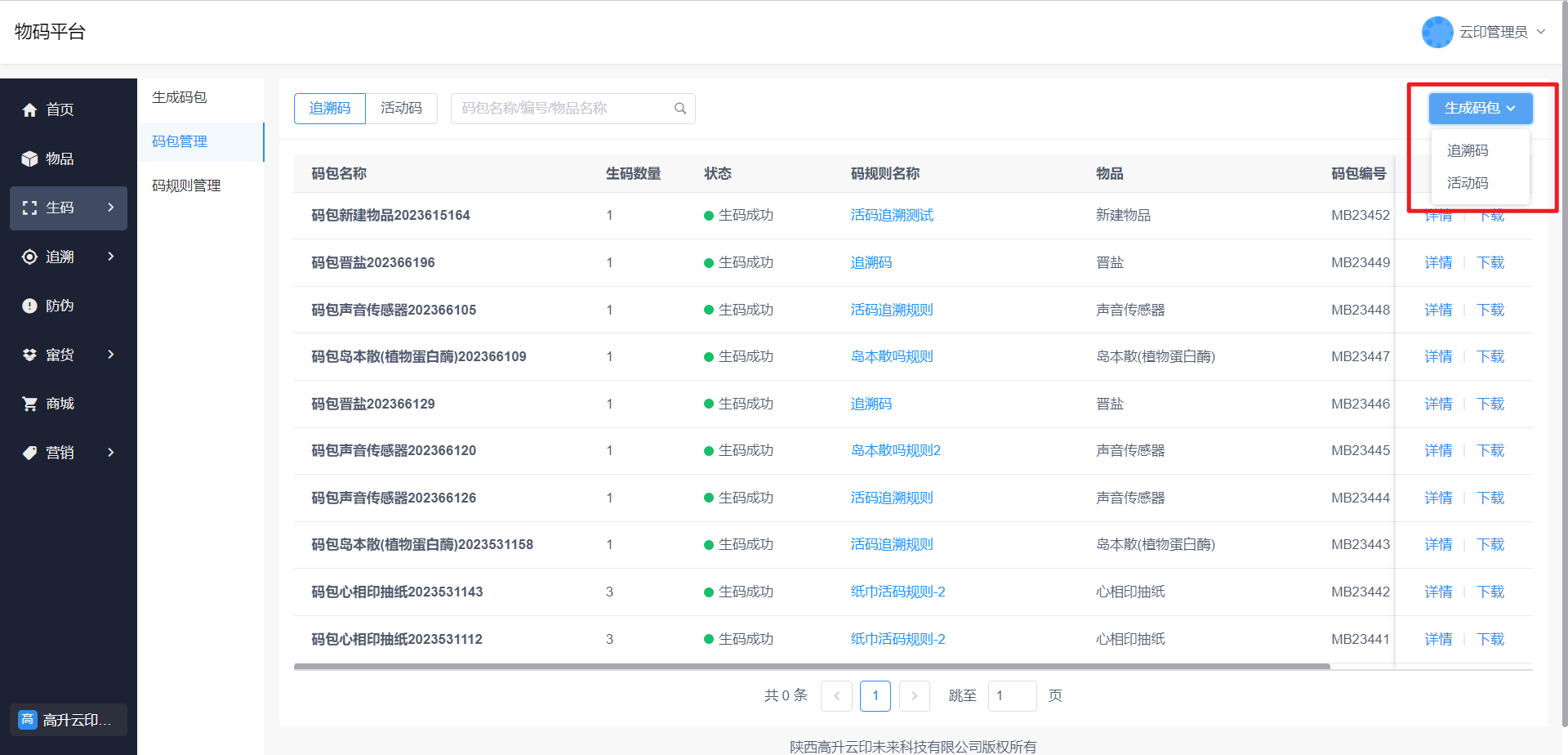Screen dimensions: 1568x755
Task: Click row name 码包晋盐202366196
Action: [373, 263]
